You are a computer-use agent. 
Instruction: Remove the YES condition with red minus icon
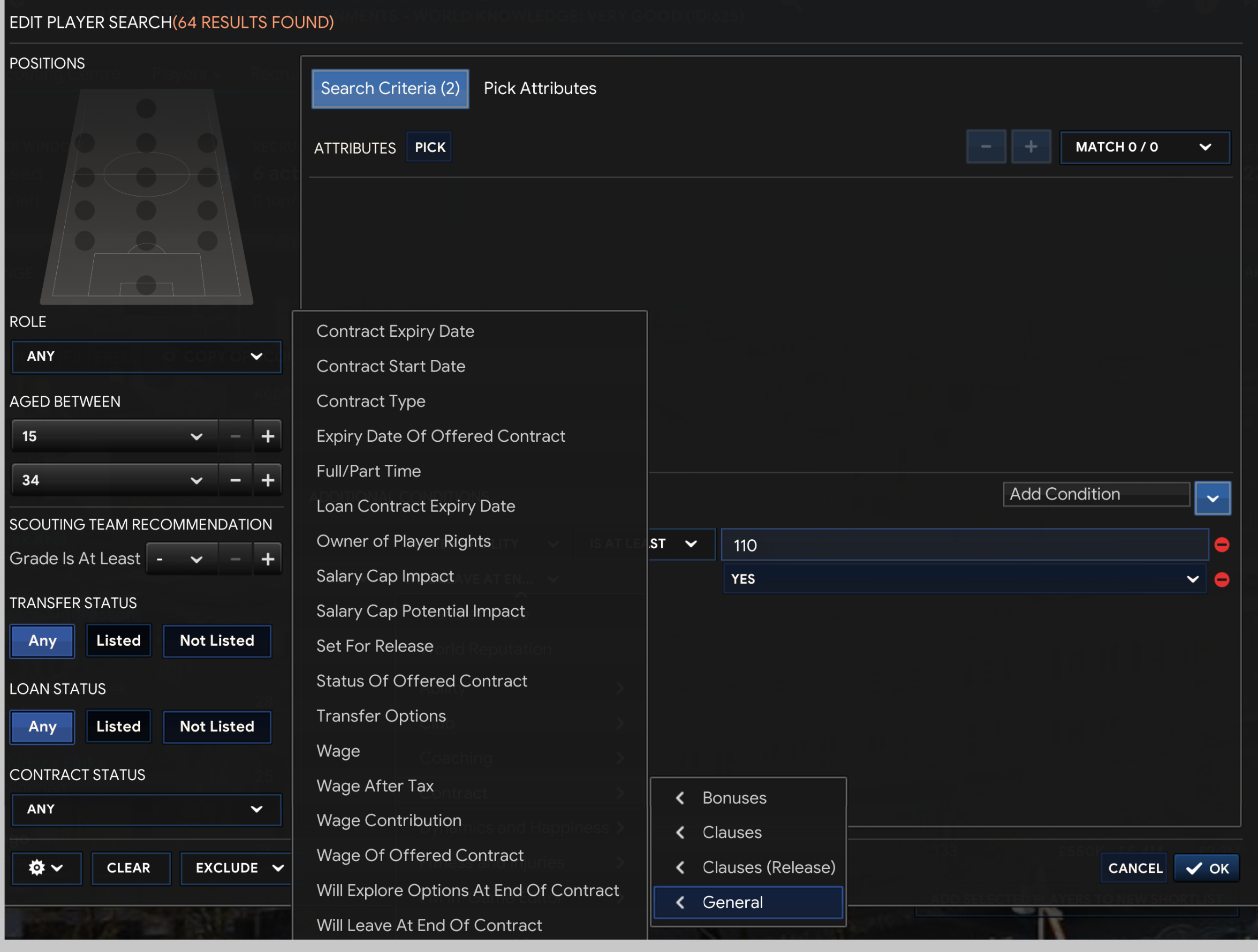[x=1221, y=579]
